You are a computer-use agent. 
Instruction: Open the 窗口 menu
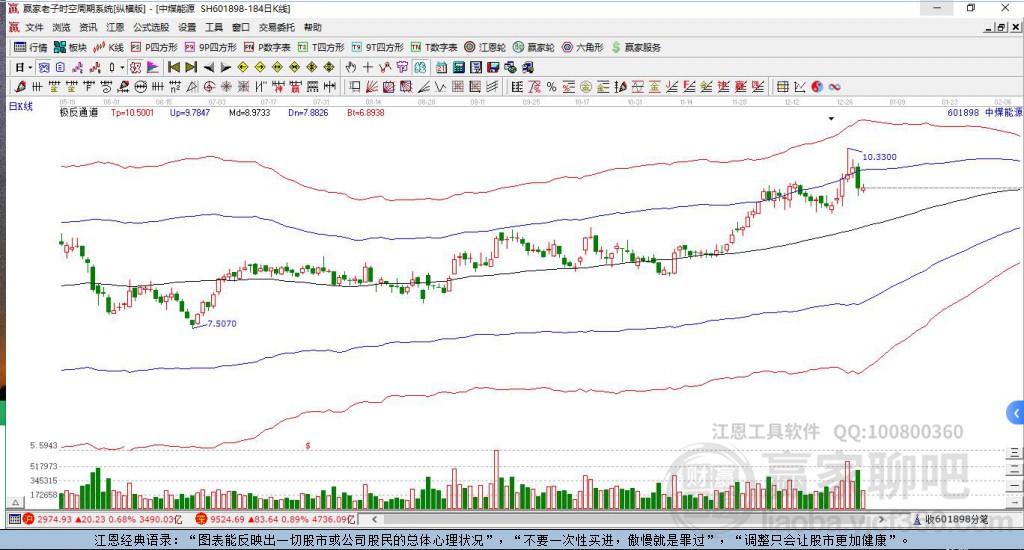241,27
